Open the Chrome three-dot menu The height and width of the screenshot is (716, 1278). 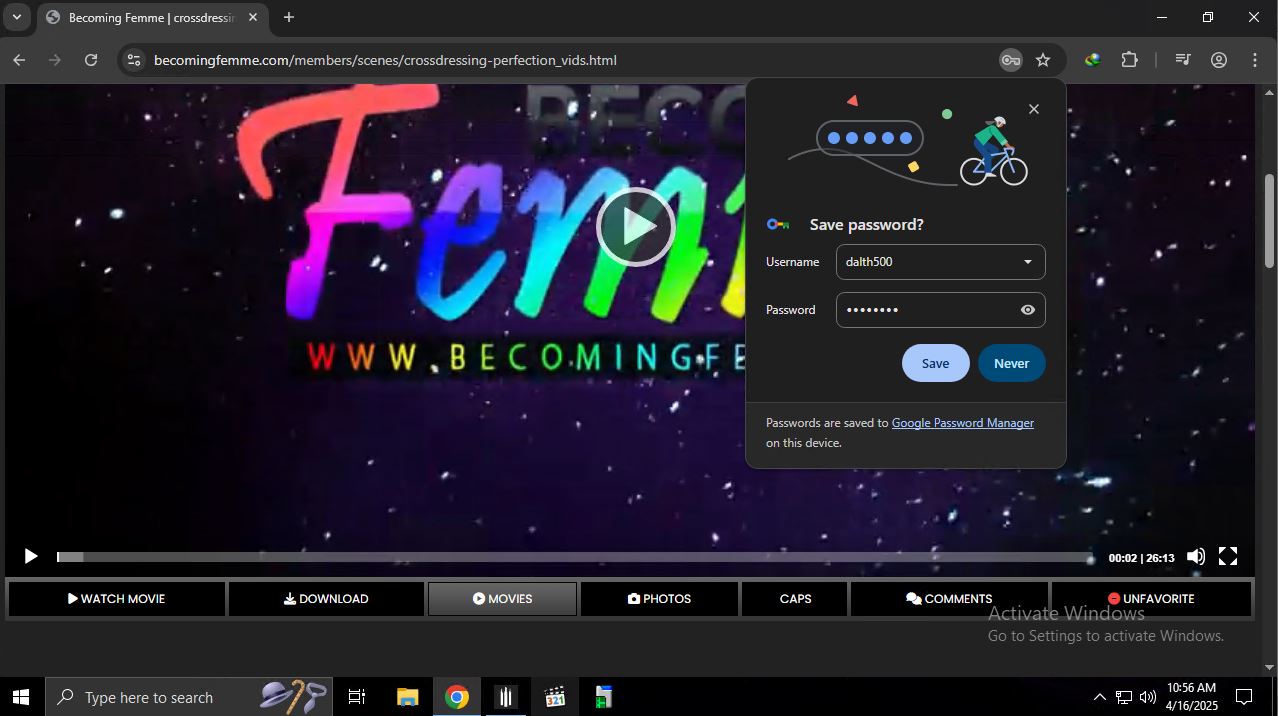pyautogui.click(x=1255, y=60)
